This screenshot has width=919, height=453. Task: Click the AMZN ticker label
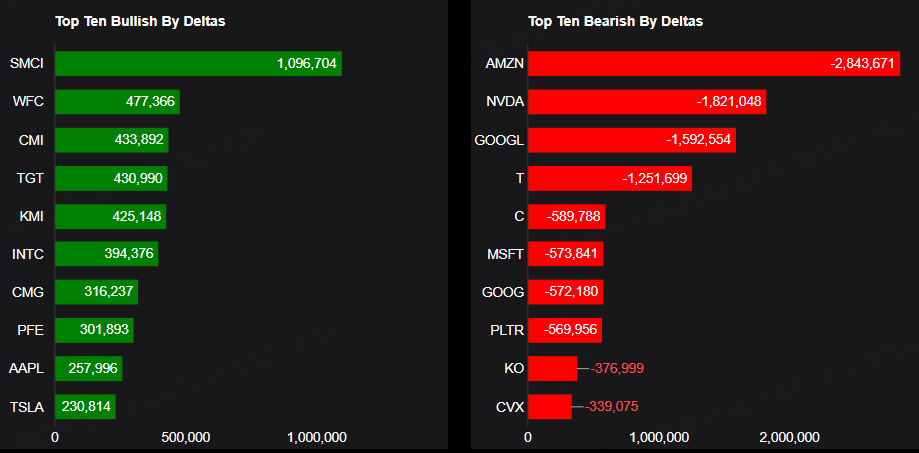tap(505, 63)
